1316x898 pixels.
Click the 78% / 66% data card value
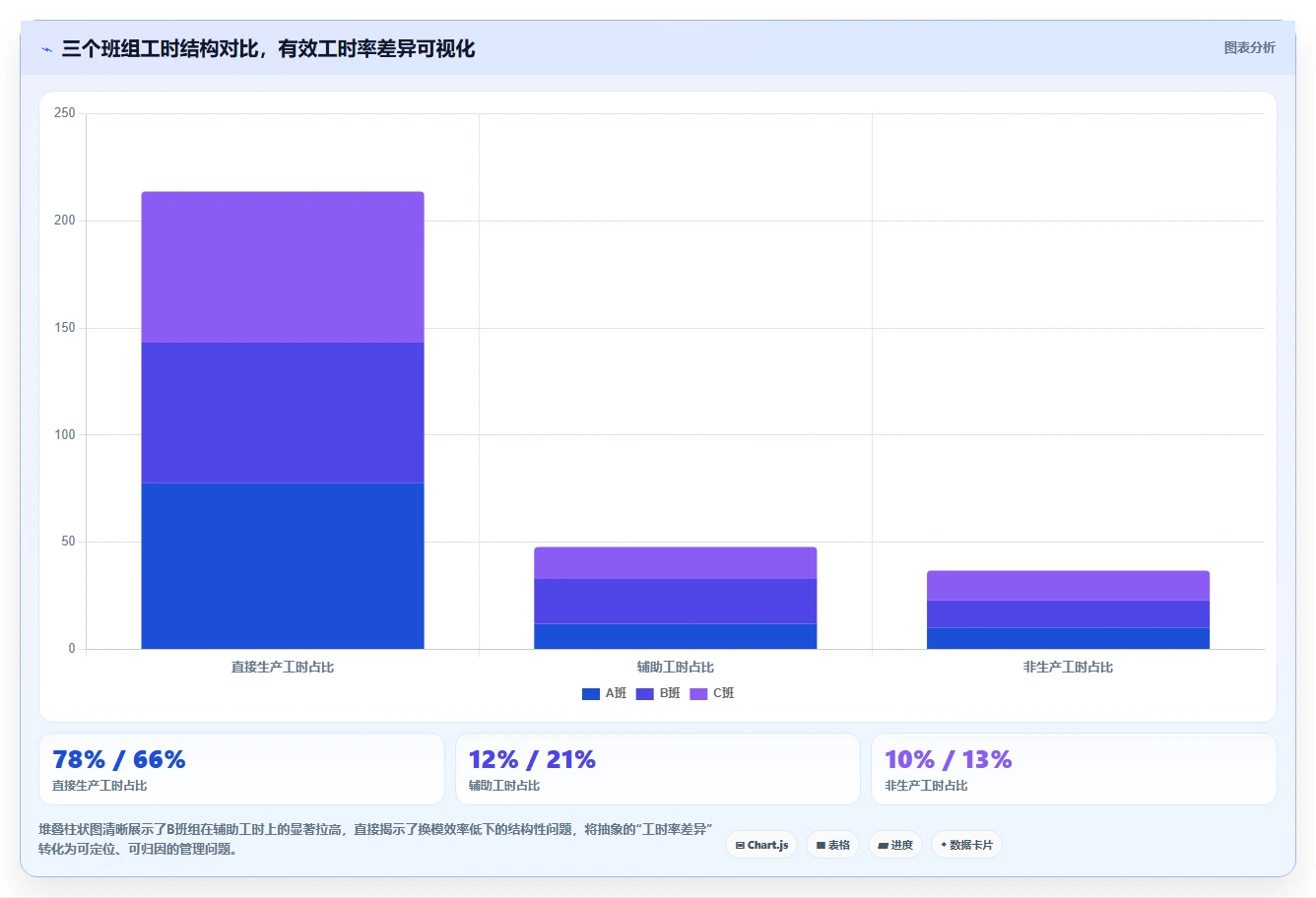pyautogui.click(x=119, y=759)
